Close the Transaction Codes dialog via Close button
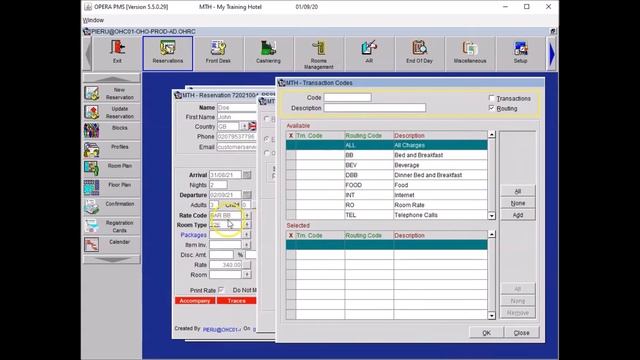Viewport: 640px width, 360px height. (x=522, y=333)
